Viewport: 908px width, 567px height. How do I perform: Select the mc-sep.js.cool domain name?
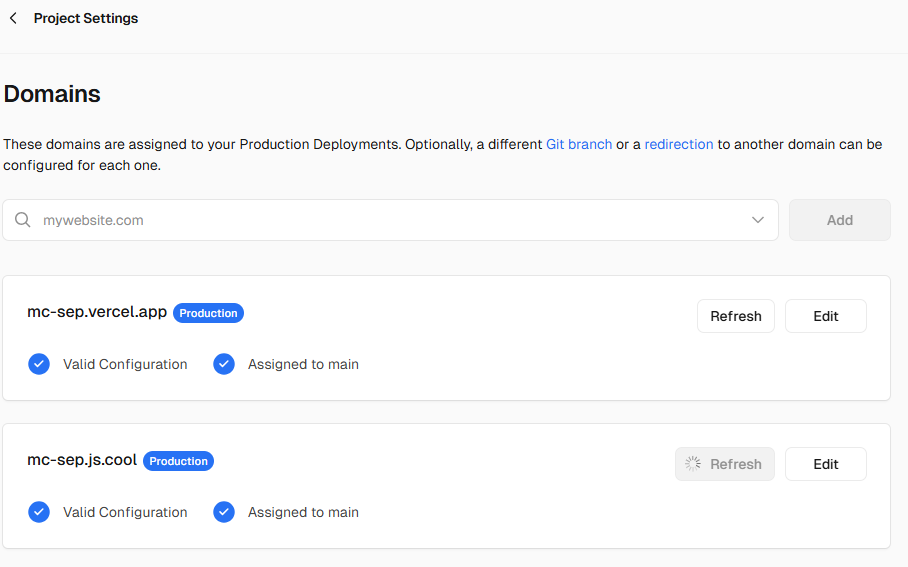coord(82,460)
